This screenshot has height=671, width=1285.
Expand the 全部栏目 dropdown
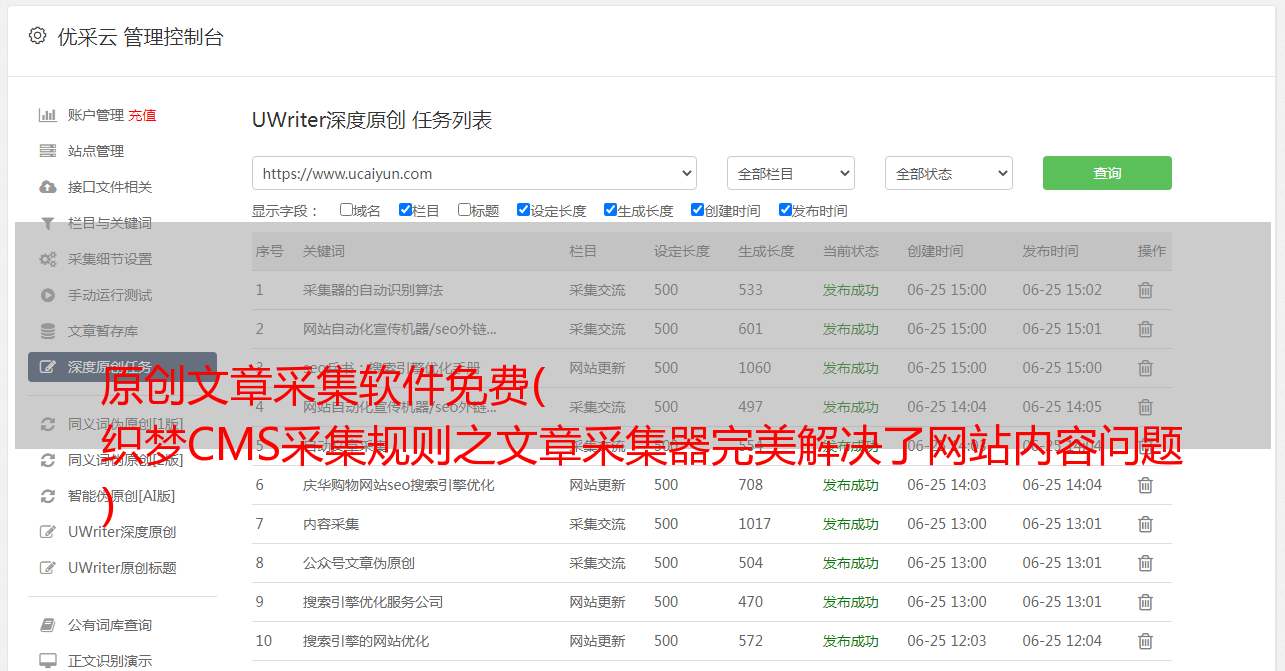coord(791,173)
